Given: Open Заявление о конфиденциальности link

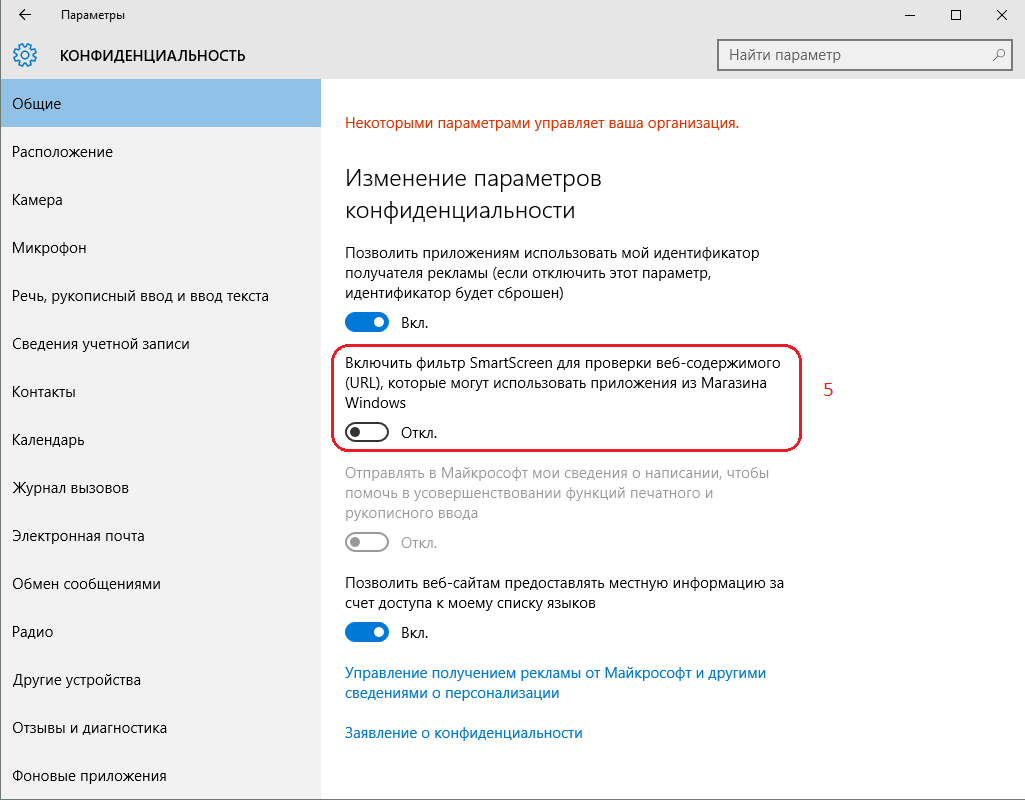Looking at the screenshot, I should [463, 733].
